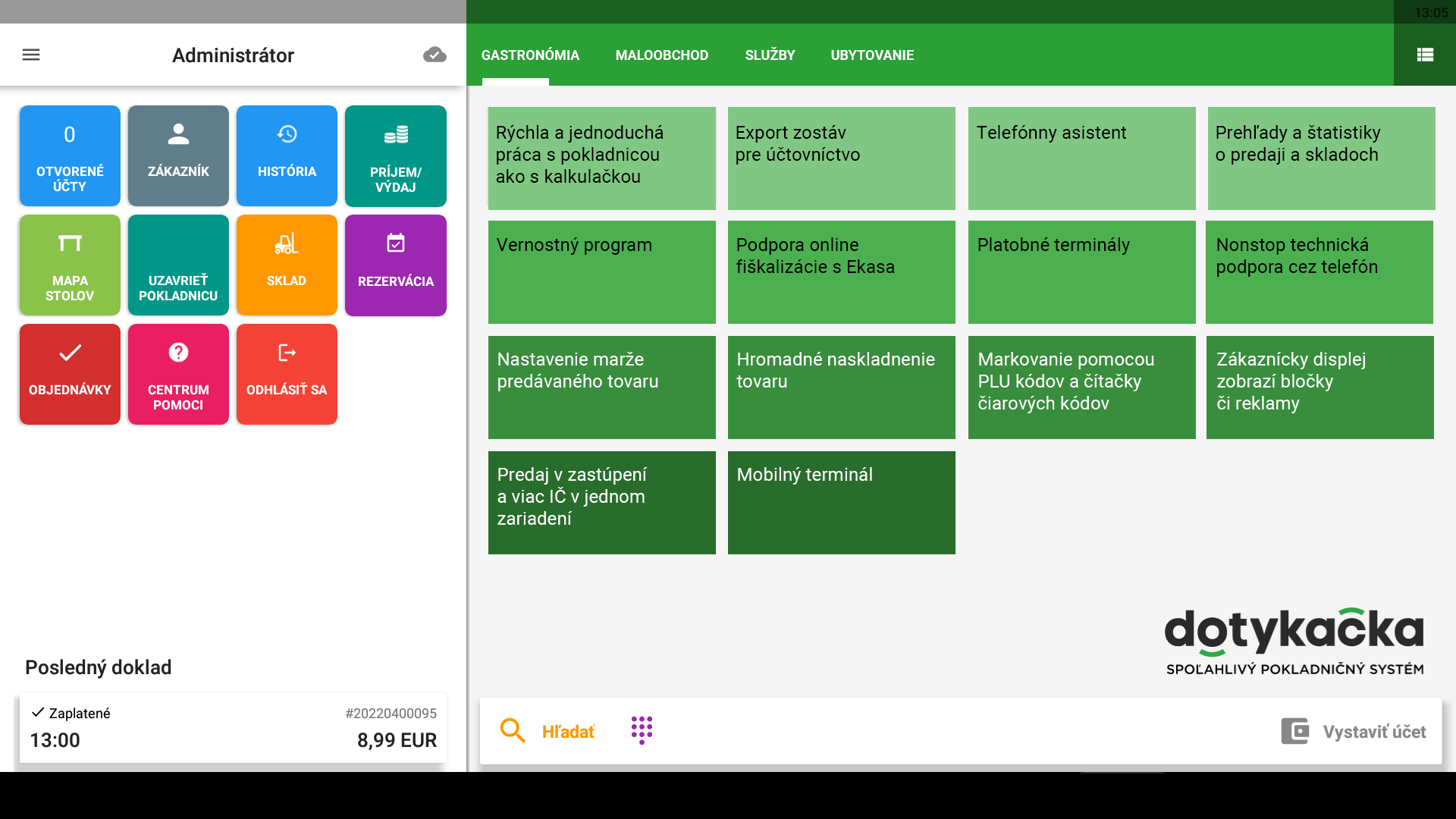Click the cloud sync status icon
Viewport: 1456px width, 819px height.
435,55
